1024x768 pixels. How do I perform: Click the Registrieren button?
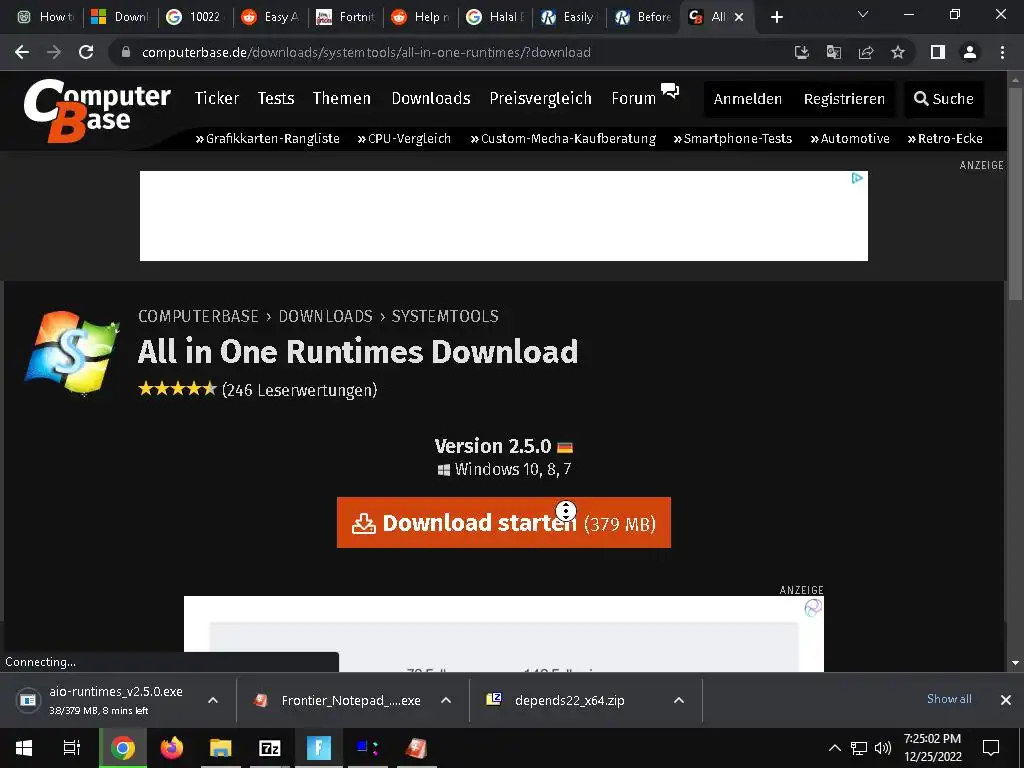(844, 99)
